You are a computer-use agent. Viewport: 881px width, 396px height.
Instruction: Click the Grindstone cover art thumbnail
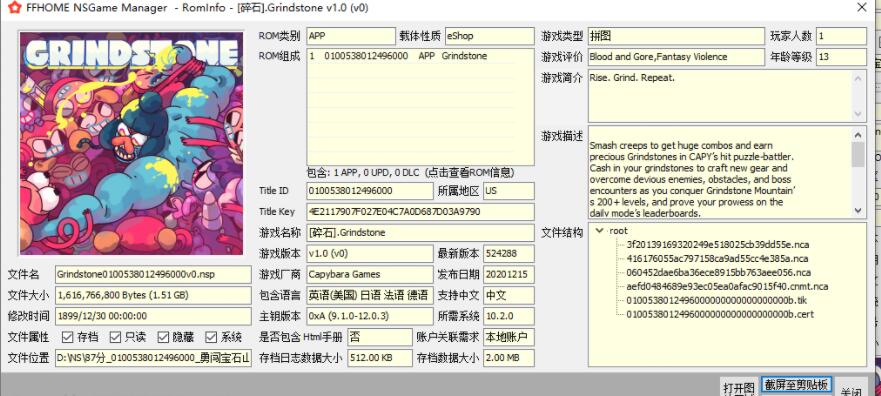pos(131,143)
